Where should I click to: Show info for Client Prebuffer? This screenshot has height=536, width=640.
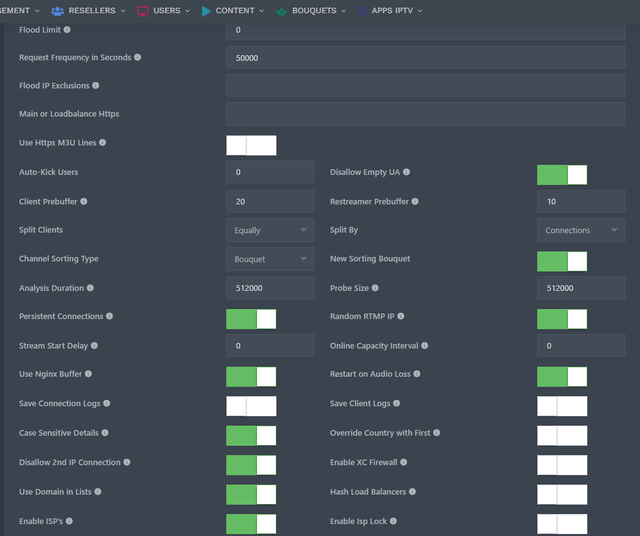tap(84, 202)
